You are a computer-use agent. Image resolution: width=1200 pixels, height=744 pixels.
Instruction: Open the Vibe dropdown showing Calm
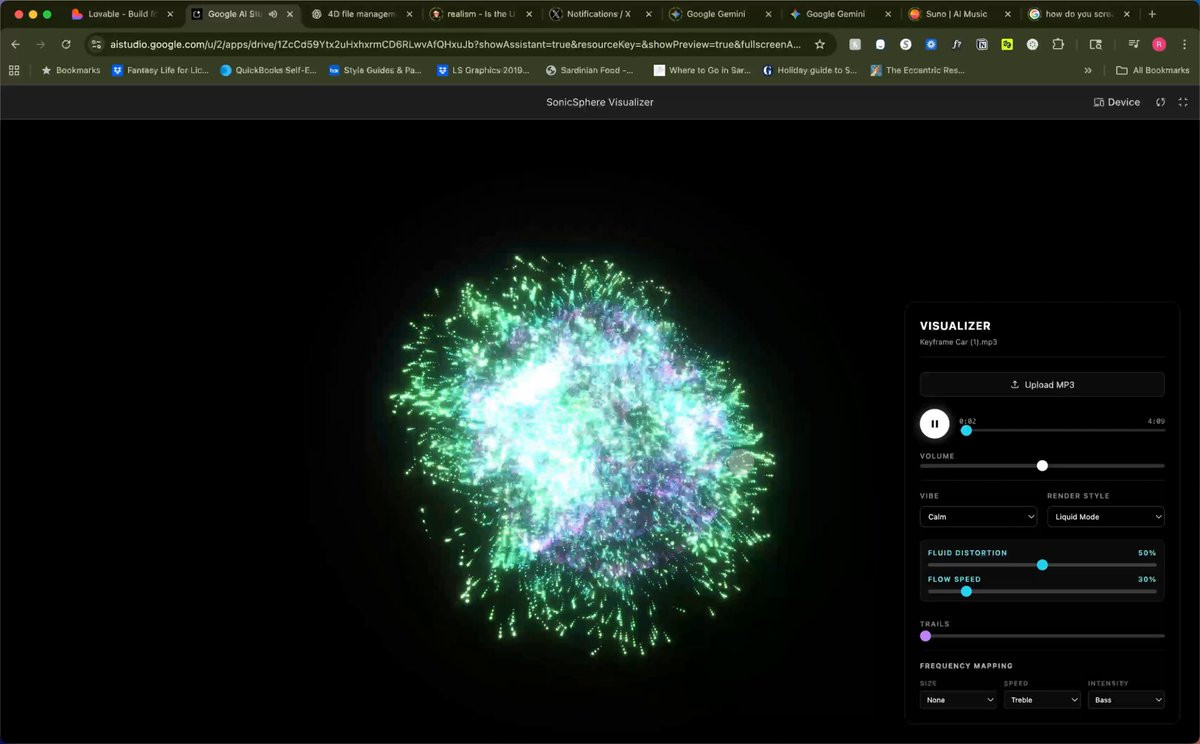978,517
